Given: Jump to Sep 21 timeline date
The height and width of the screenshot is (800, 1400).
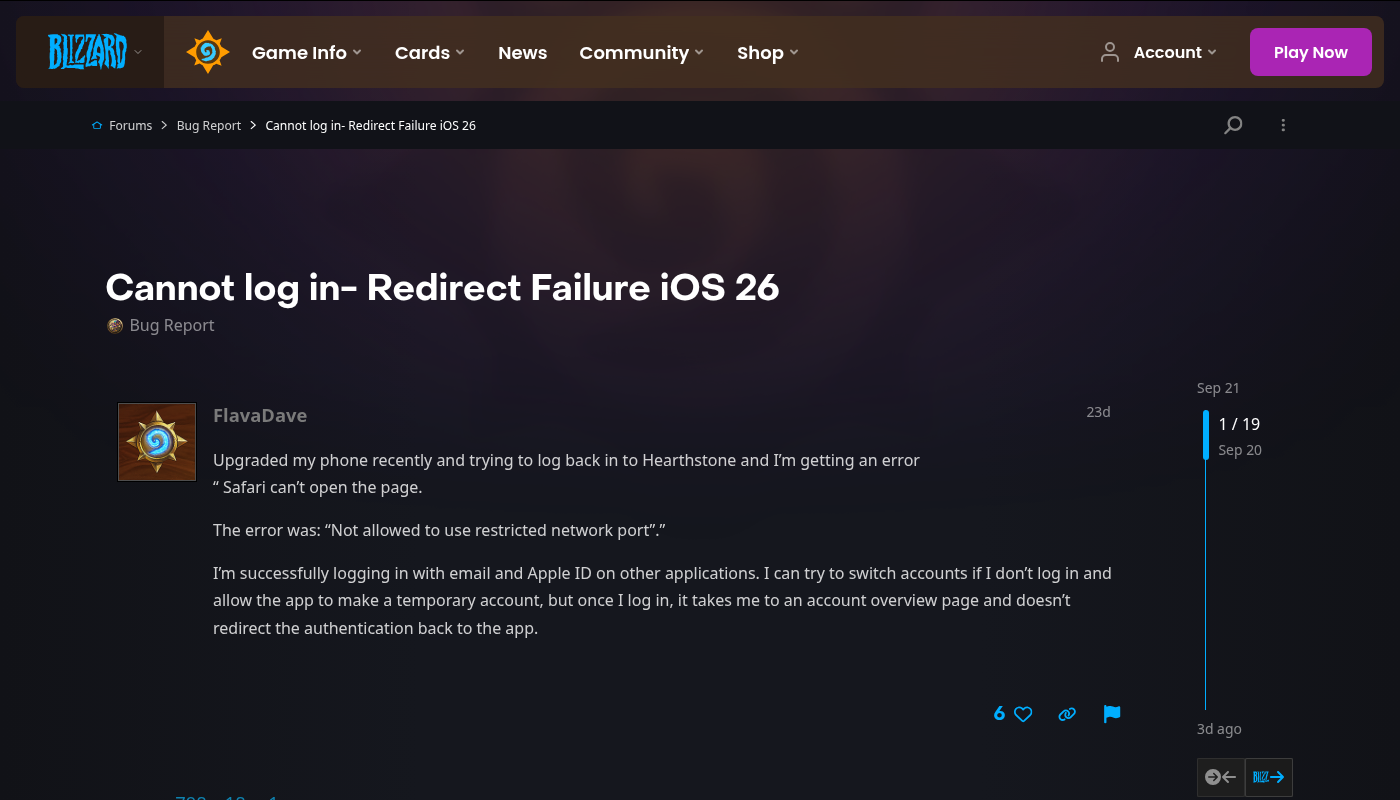Looking at the screenshot, I should [1218, 388].
